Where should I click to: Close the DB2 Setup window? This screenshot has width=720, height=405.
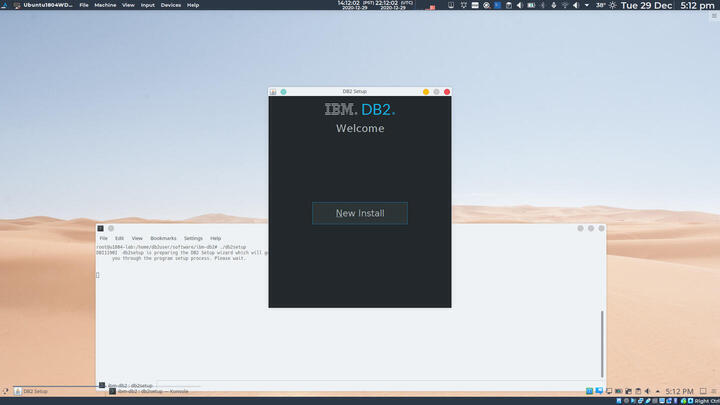(x=447, y=92)
